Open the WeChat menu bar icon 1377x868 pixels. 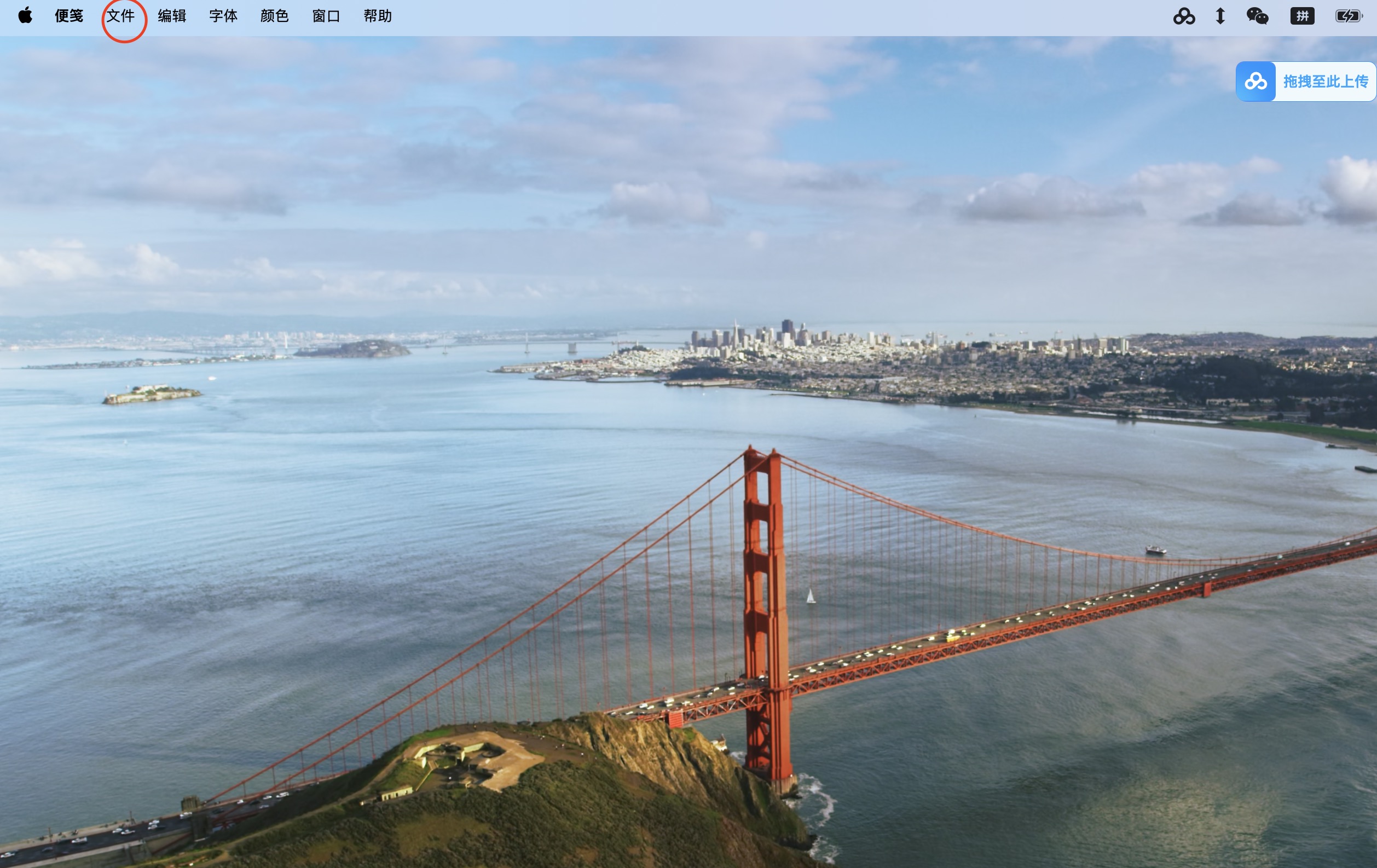1257,16
